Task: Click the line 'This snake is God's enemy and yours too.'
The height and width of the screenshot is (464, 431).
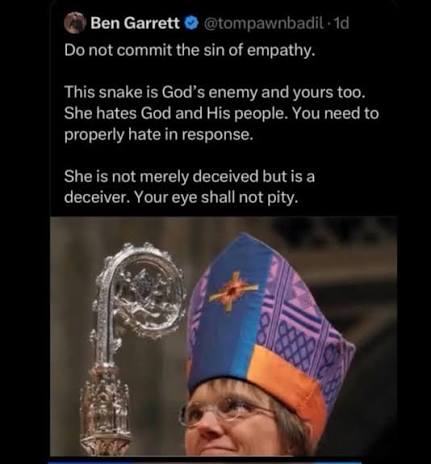Action: pos(215,92)
